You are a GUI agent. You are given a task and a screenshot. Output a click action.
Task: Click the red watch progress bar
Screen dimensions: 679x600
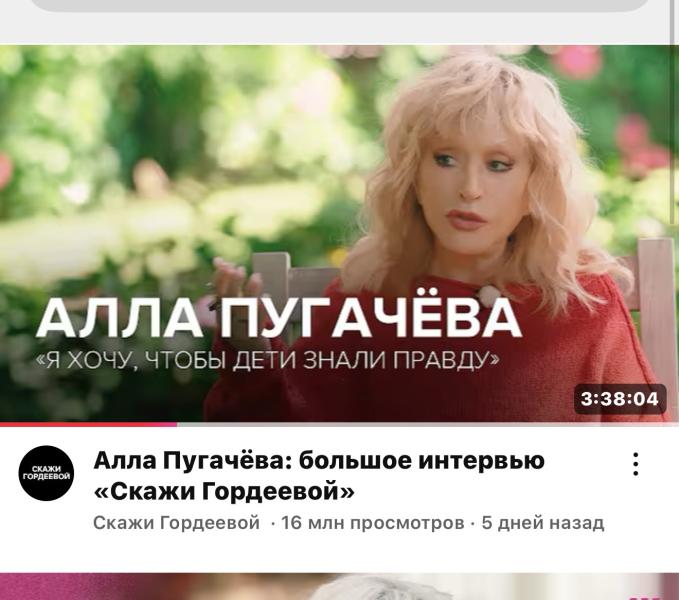(88, 424)
